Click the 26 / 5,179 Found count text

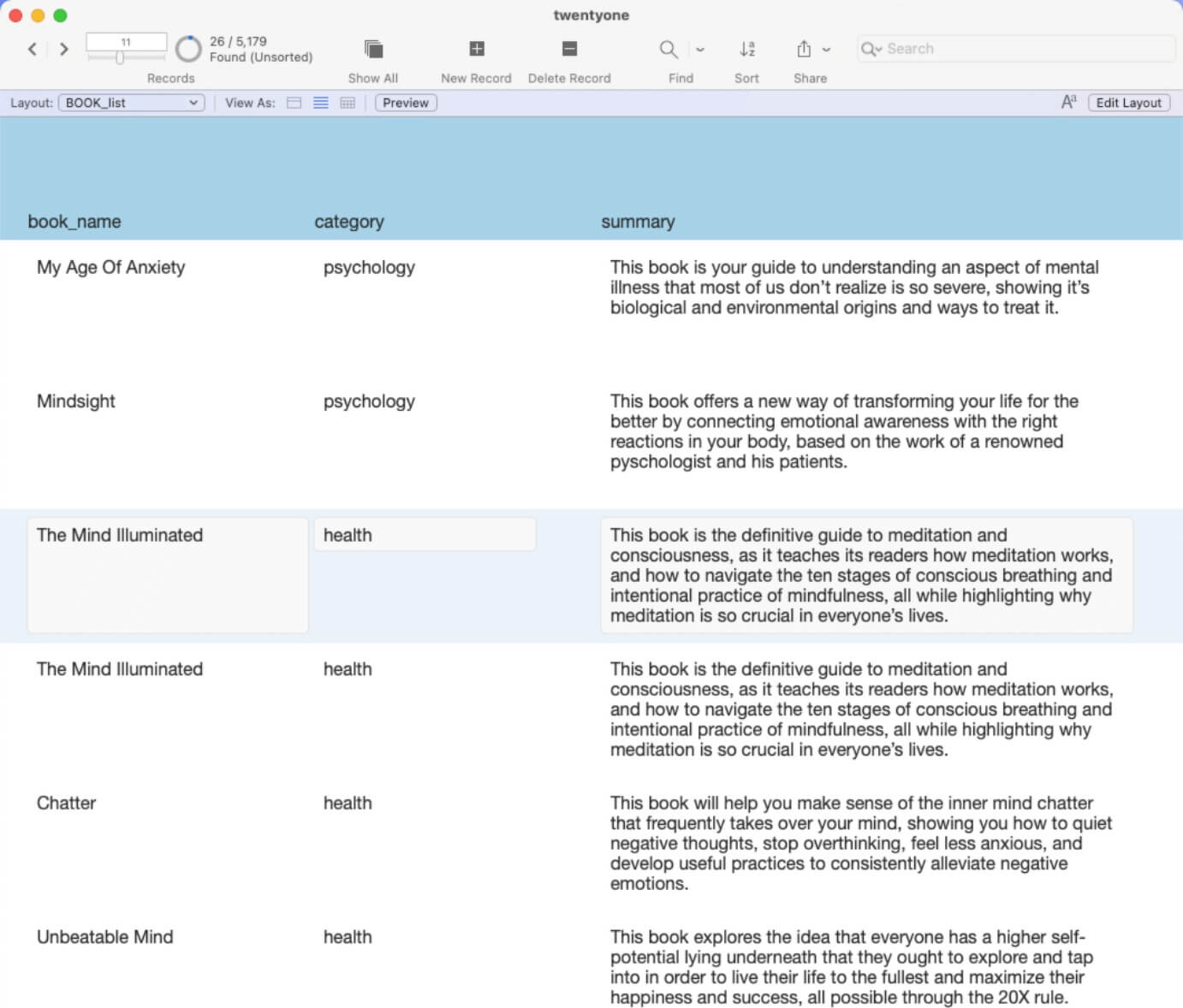tap(238, 41)
